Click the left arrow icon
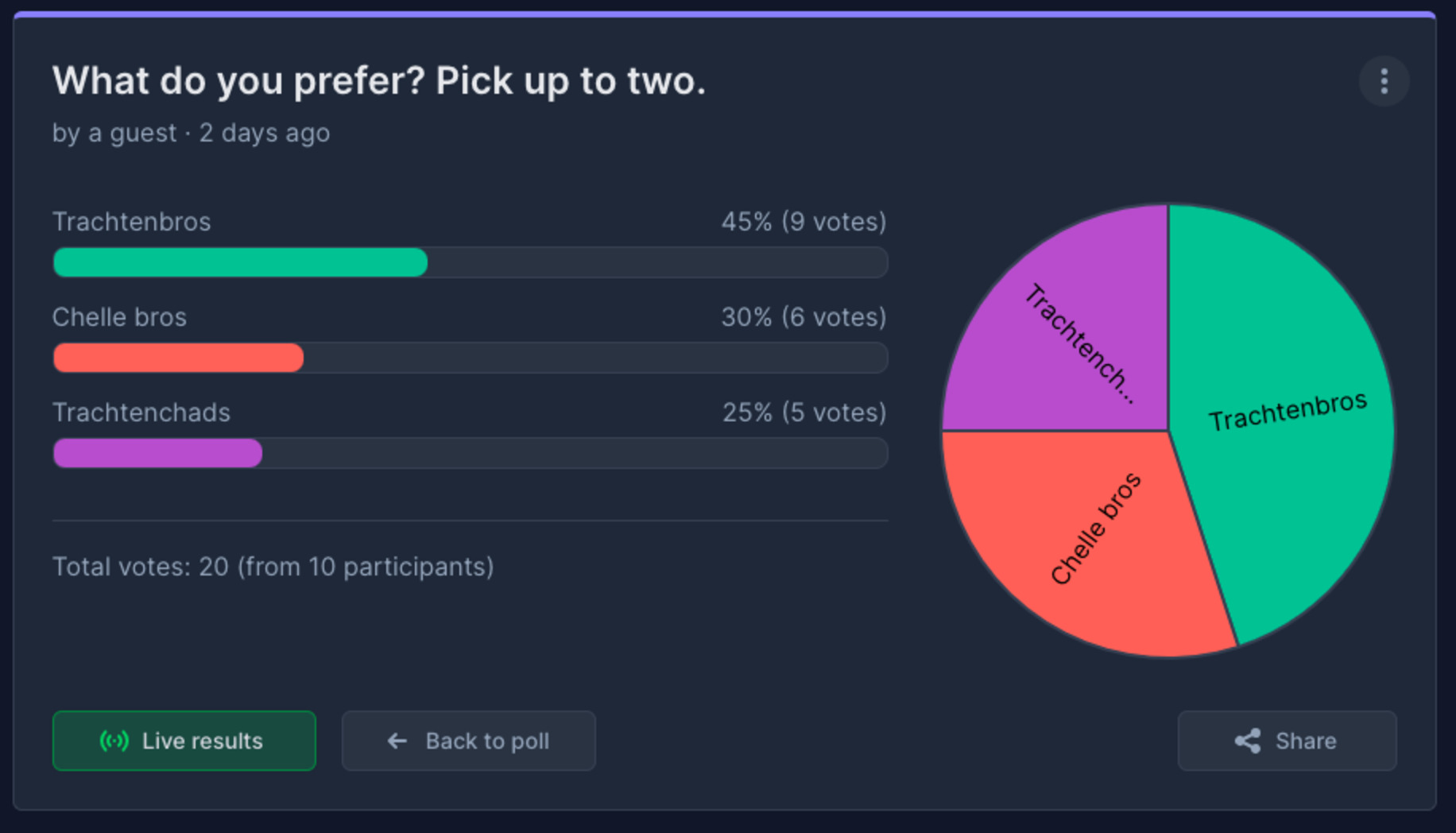The height and width of the screenshot is (833, 1456). [397, 741]
